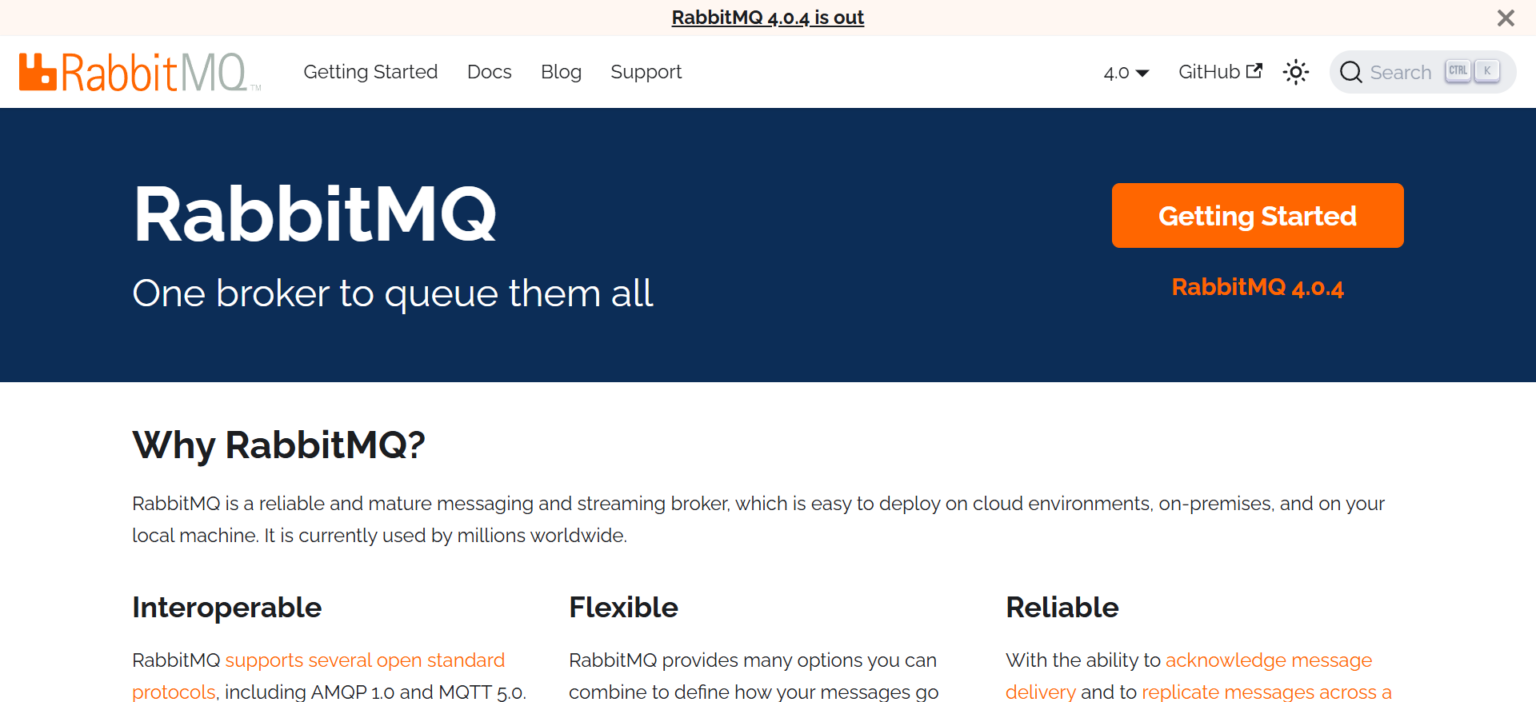Click the Search input field

click(x=1400, y=71)
